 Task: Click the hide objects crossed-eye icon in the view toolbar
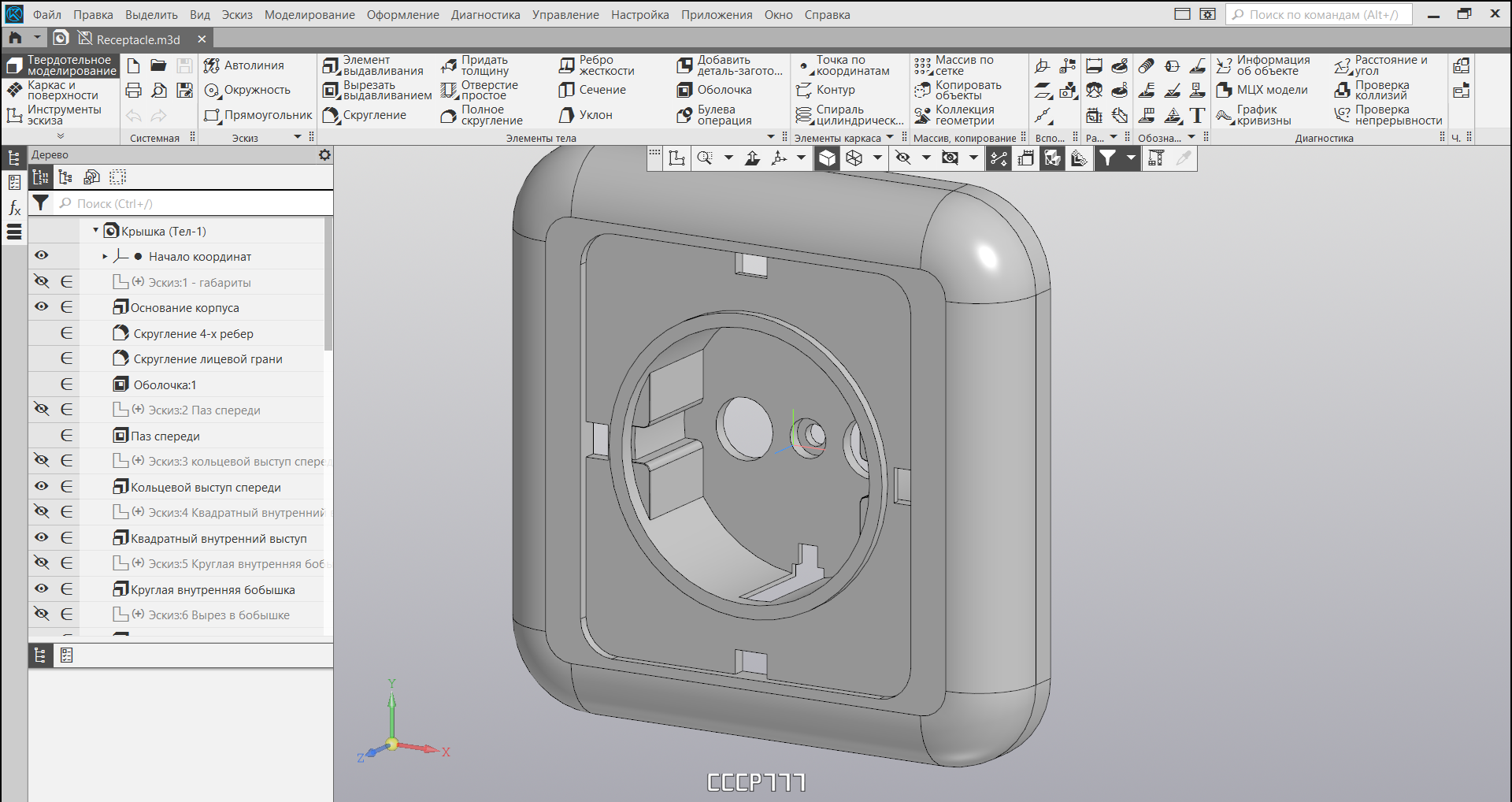click(x=903, y=158)
